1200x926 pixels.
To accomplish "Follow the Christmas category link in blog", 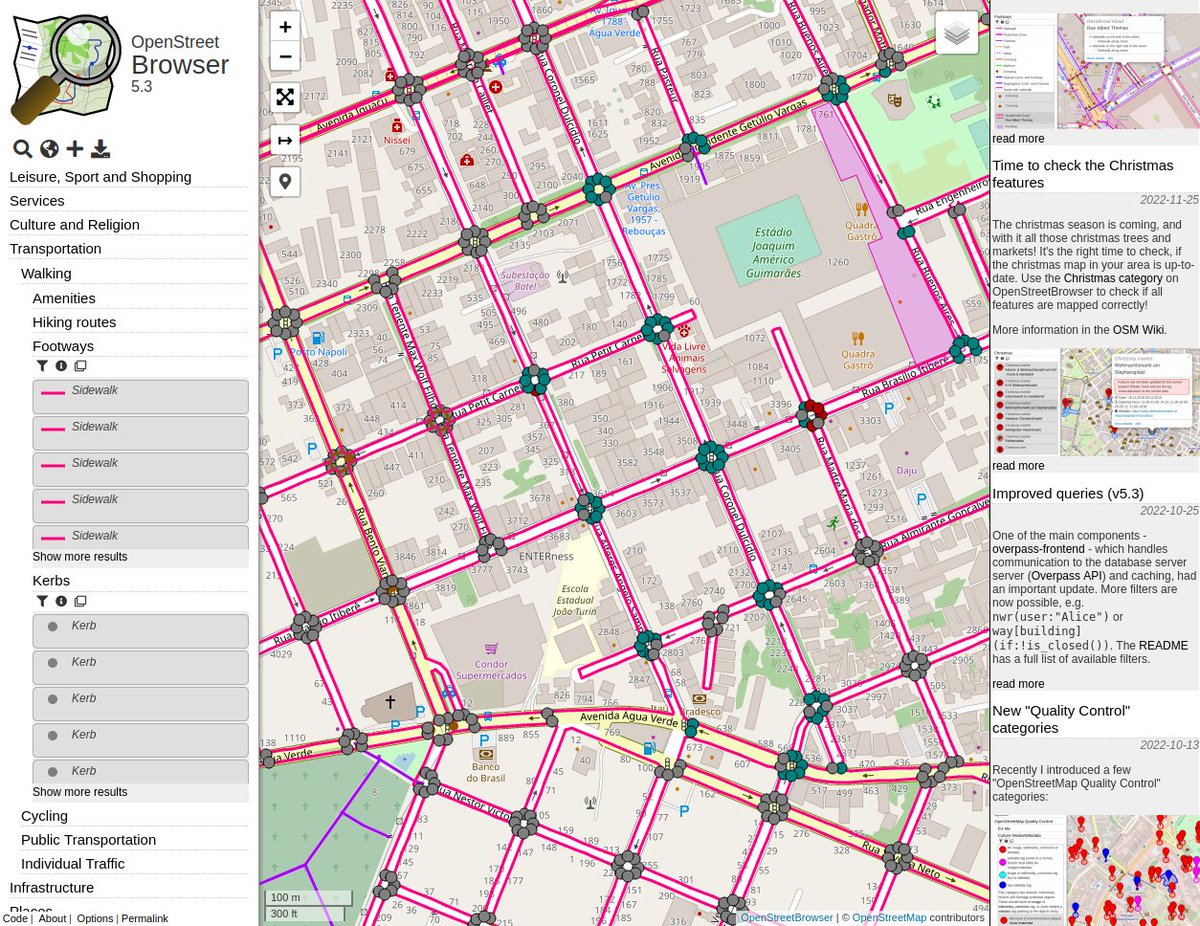I will (1113, 278).
